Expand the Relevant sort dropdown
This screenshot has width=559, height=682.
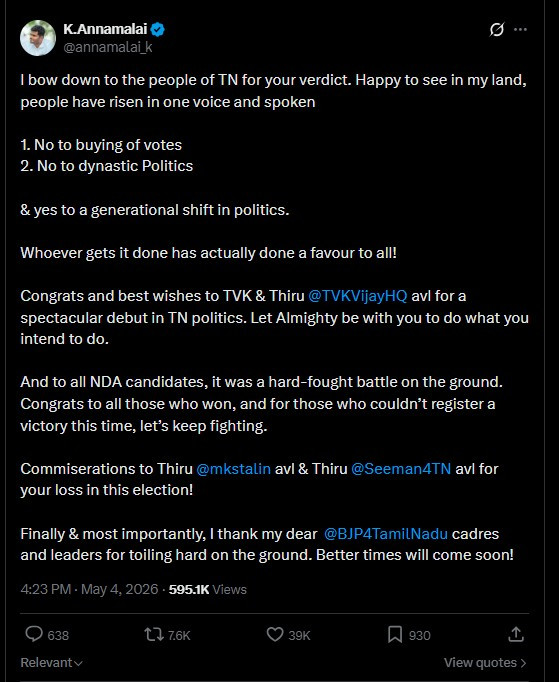pos(51,662)
